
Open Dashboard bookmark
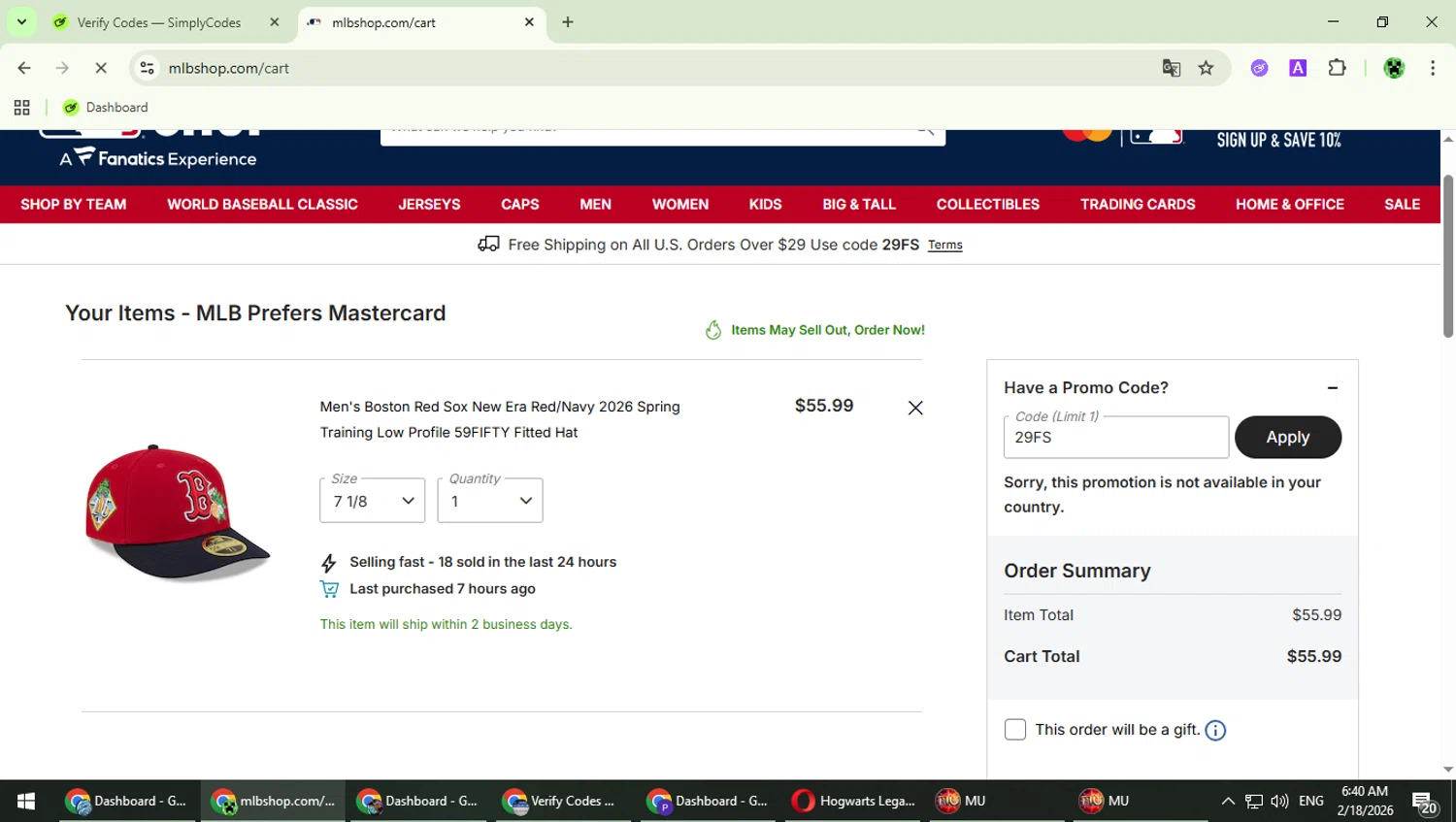106,108
